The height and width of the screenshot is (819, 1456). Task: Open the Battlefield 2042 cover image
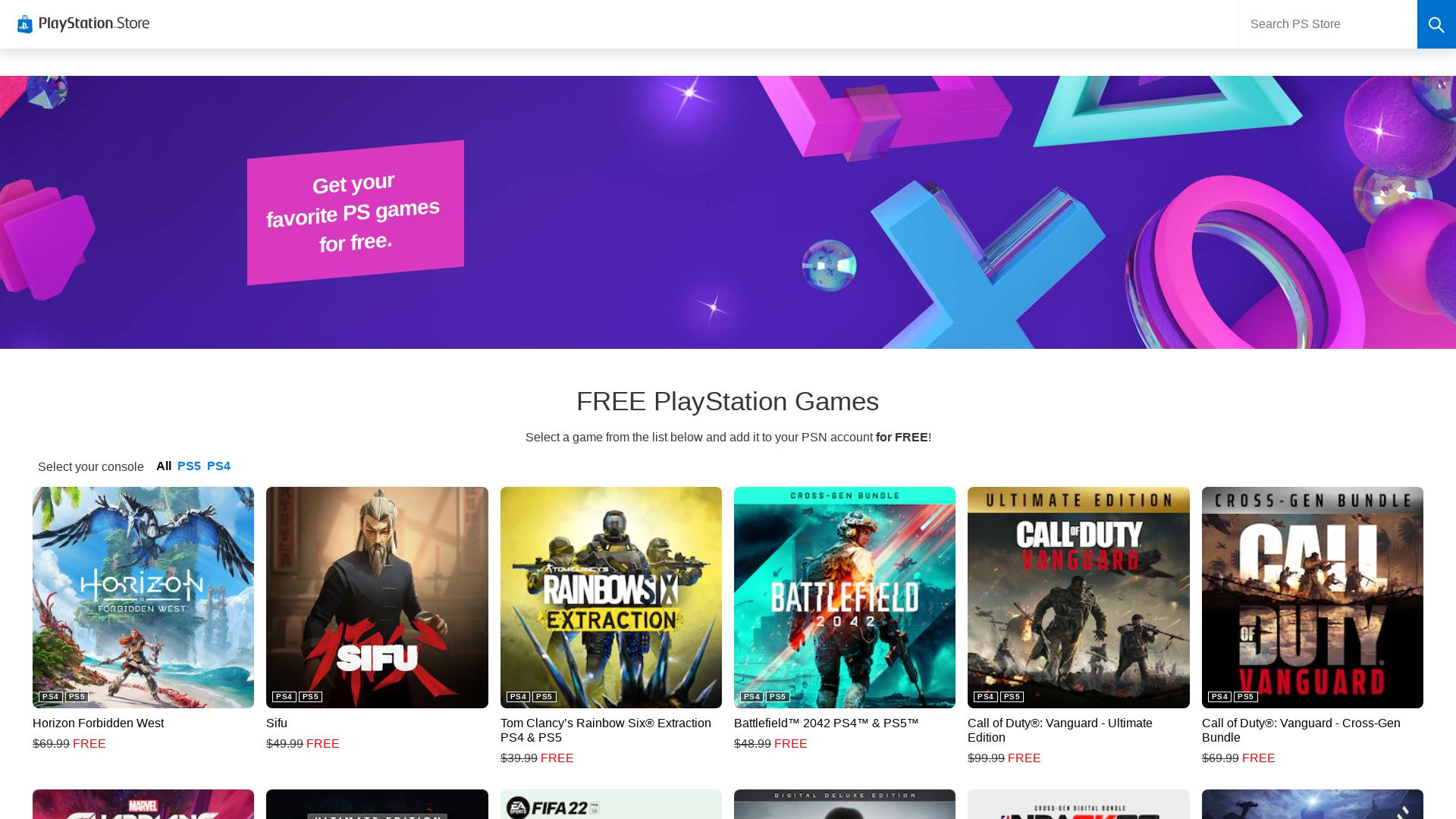coord(845,598)
